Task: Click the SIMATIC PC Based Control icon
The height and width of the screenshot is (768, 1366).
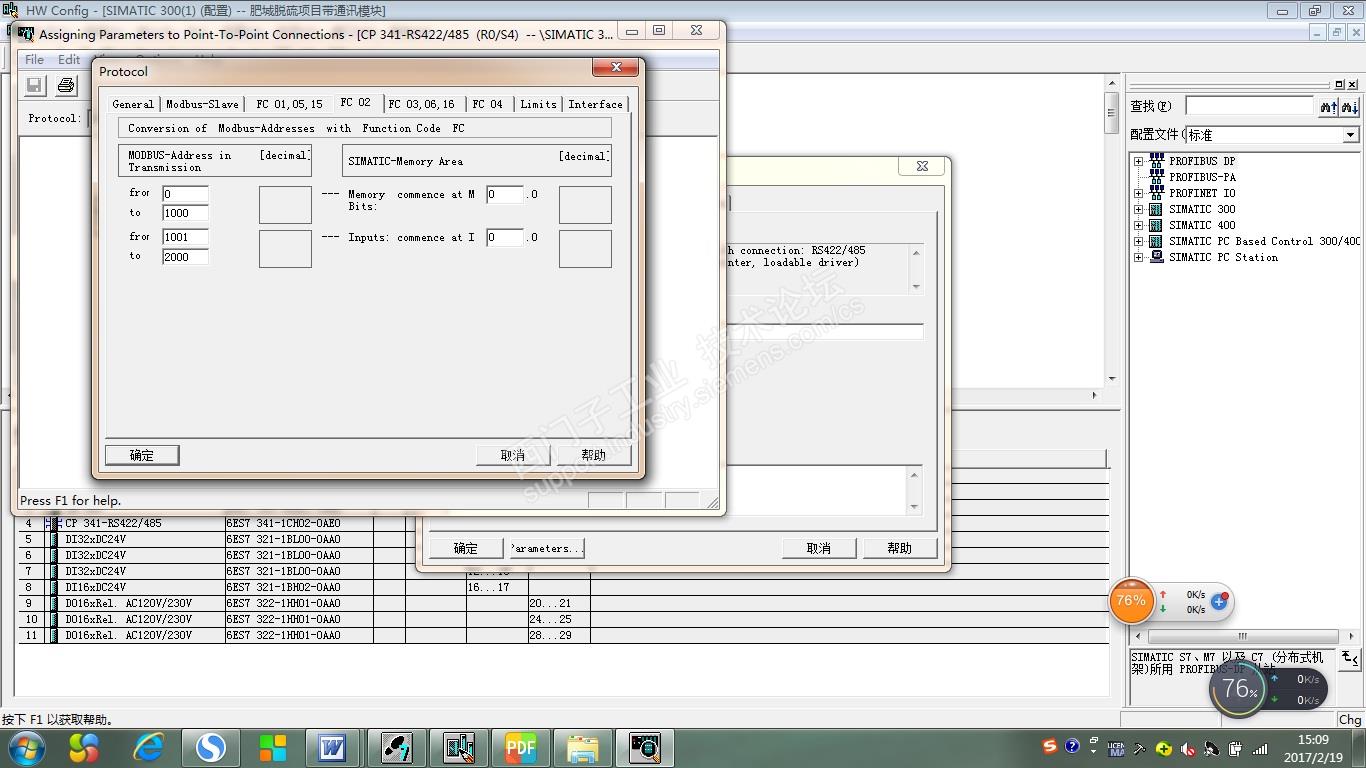Action: (x=1156, y=241)
